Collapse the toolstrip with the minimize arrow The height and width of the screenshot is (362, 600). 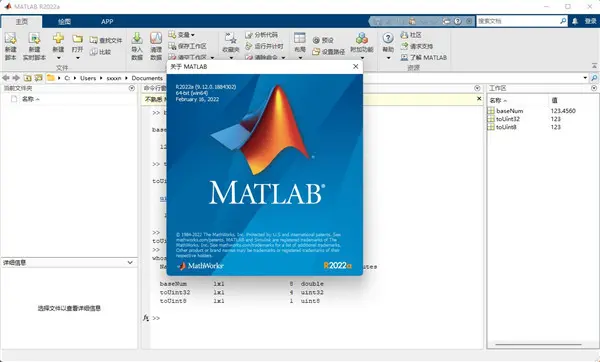(594, 66)
